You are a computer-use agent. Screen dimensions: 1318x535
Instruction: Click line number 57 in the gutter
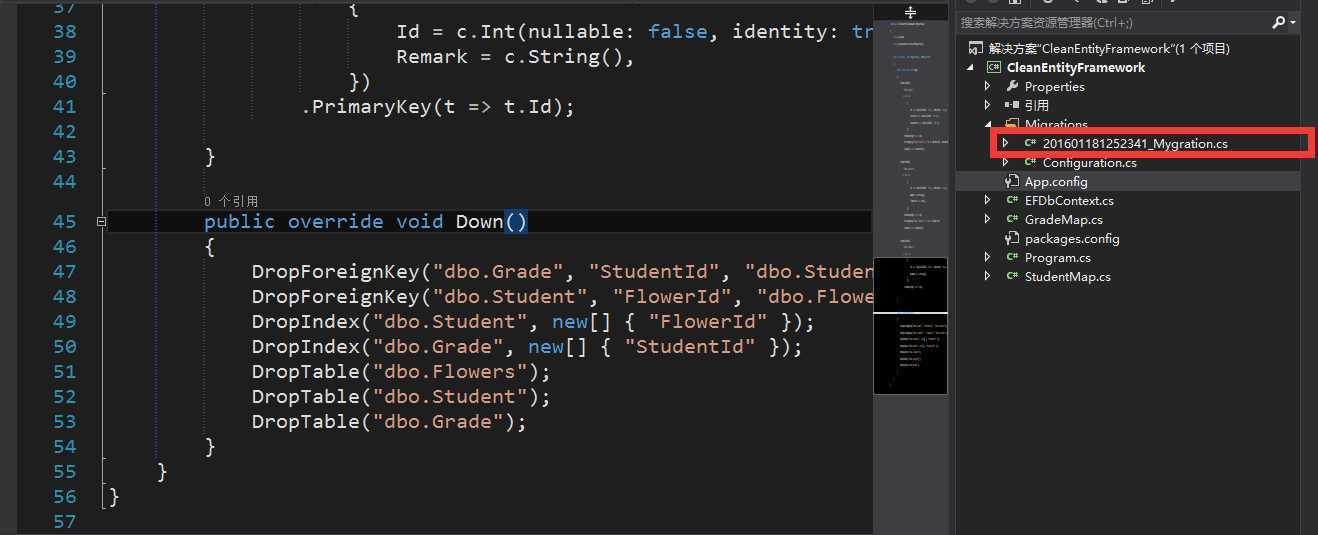click(x=64, y=522)
